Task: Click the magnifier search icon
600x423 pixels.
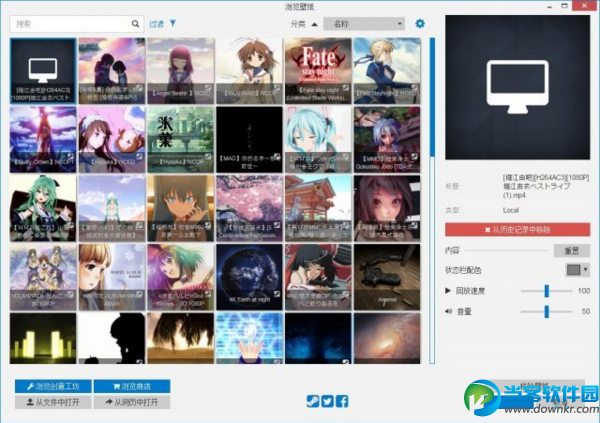Action: [x=135, y=24]
